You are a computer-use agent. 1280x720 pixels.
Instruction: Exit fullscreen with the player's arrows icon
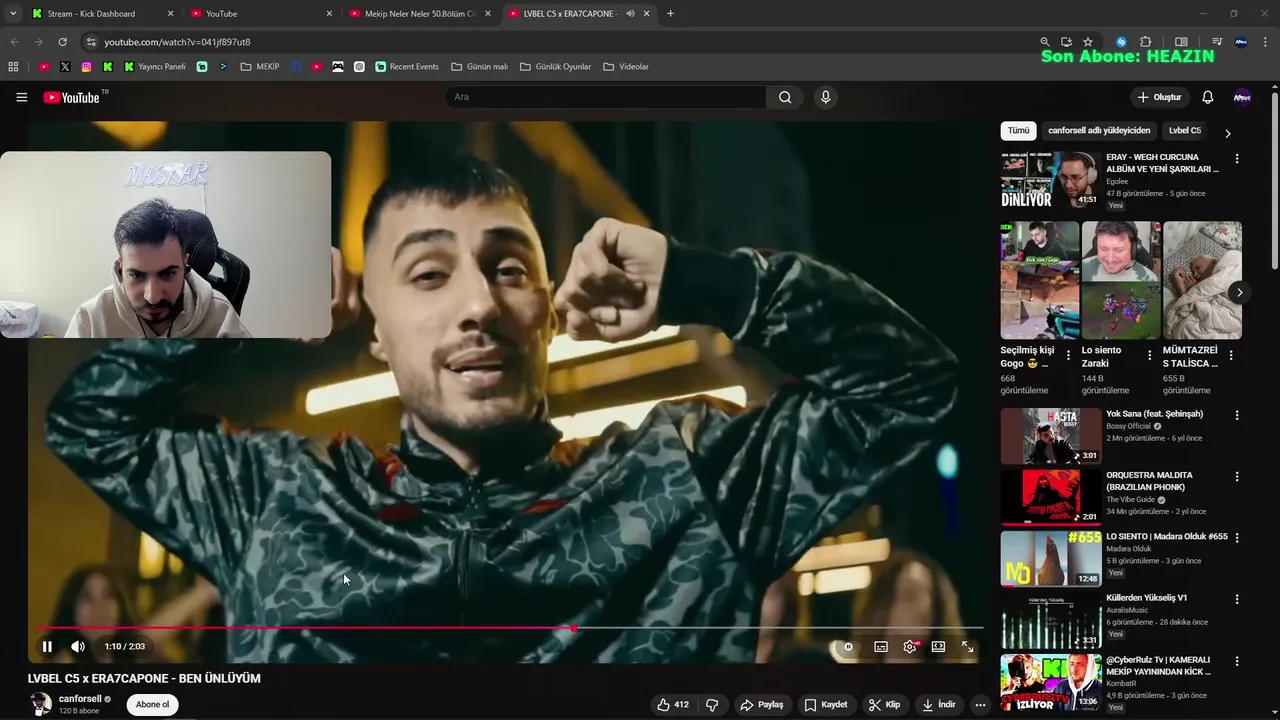[x=968, y=647]
